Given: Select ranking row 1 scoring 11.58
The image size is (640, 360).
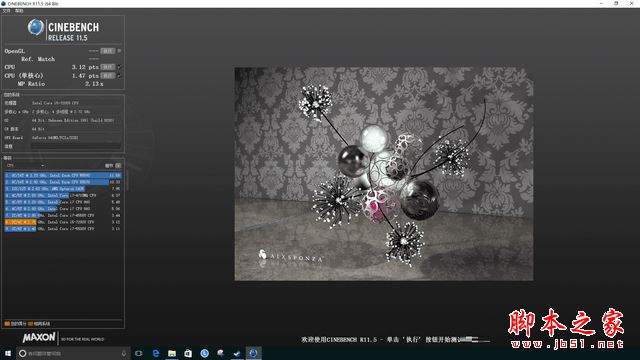Looking at the screenshot, I should click(x=63, y=176).
